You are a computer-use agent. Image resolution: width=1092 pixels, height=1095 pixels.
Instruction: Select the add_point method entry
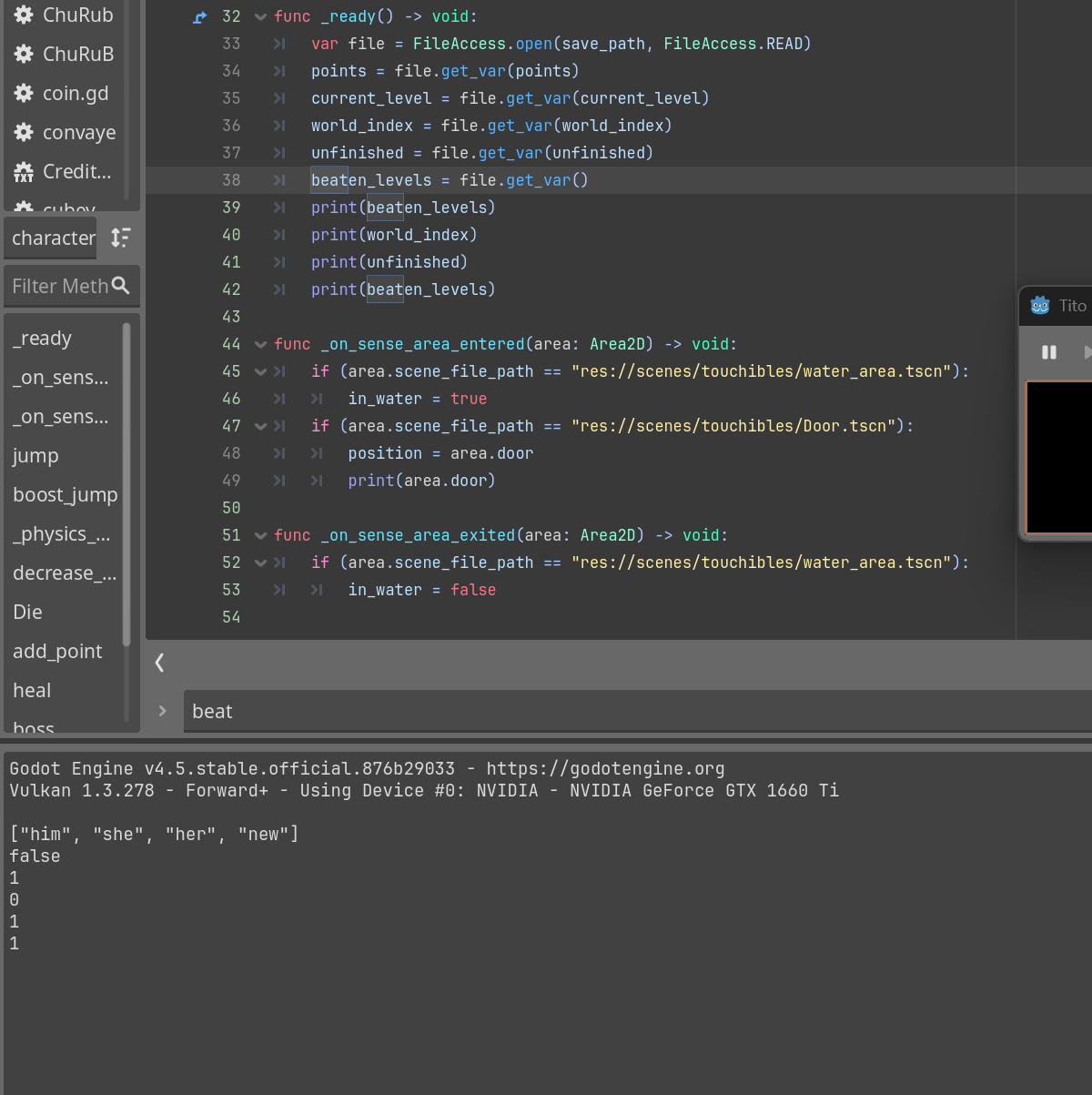click(x=57, y=652)
